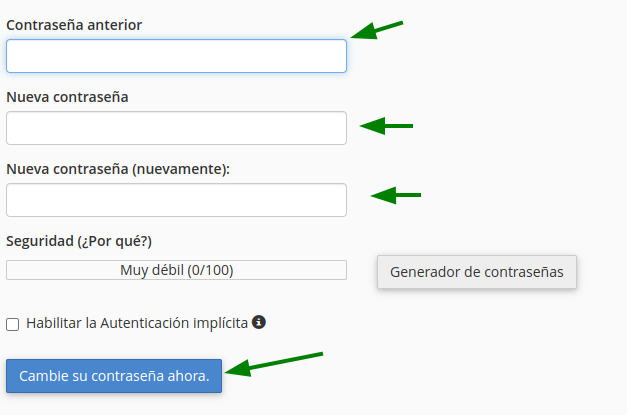627x415 pixels.
Task: Click the Nueva contraseña (nuevamente): label
Action: click(x=118, y=169)
